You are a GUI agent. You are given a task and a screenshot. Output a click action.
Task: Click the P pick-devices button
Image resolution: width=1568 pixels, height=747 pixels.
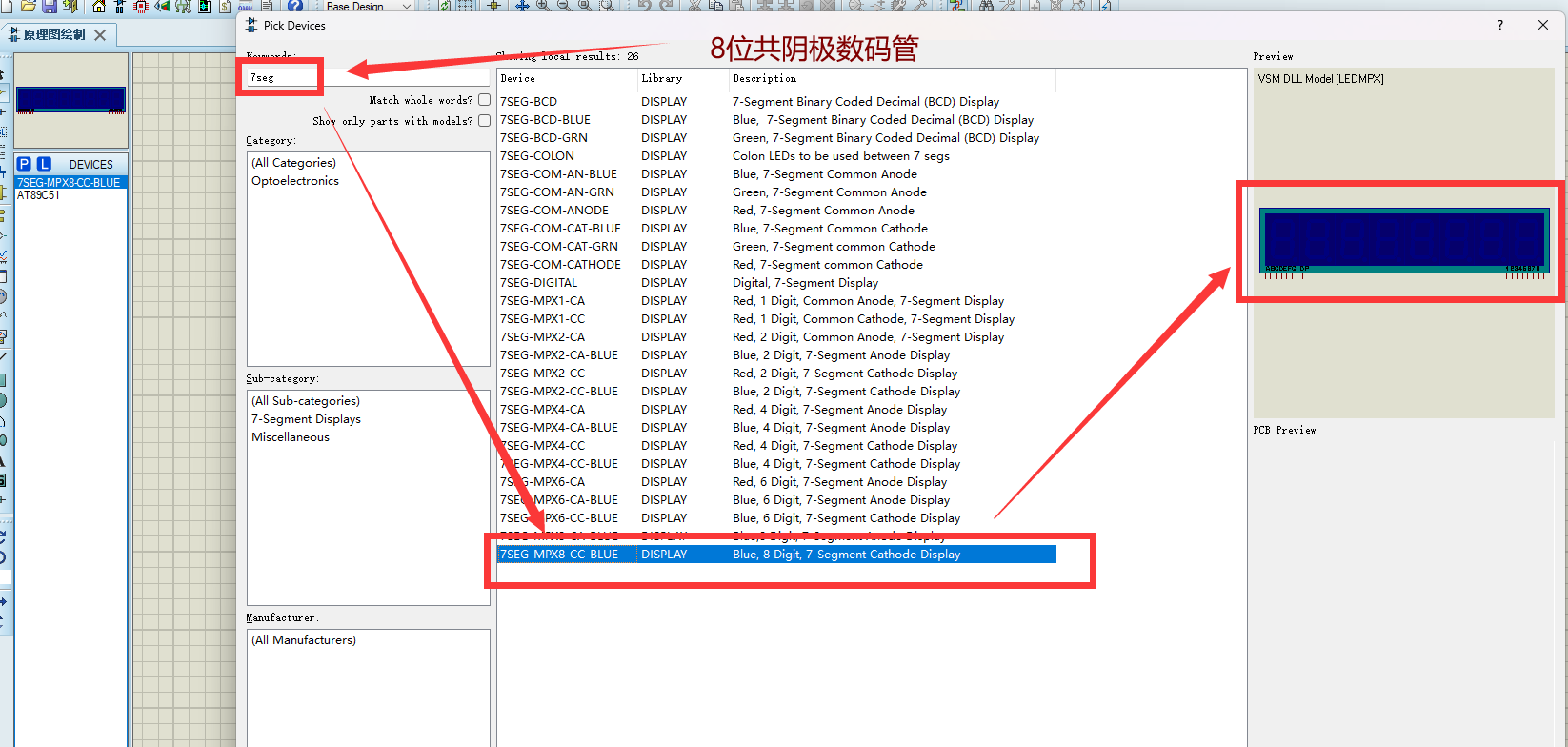pos(25,164)
